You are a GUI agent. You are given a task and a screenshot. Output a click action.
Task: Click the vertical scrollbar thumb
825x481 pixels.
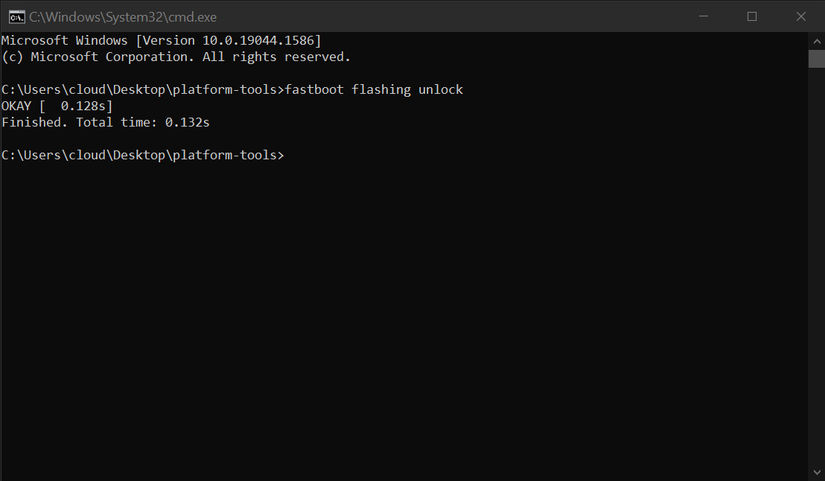(816, 58)
